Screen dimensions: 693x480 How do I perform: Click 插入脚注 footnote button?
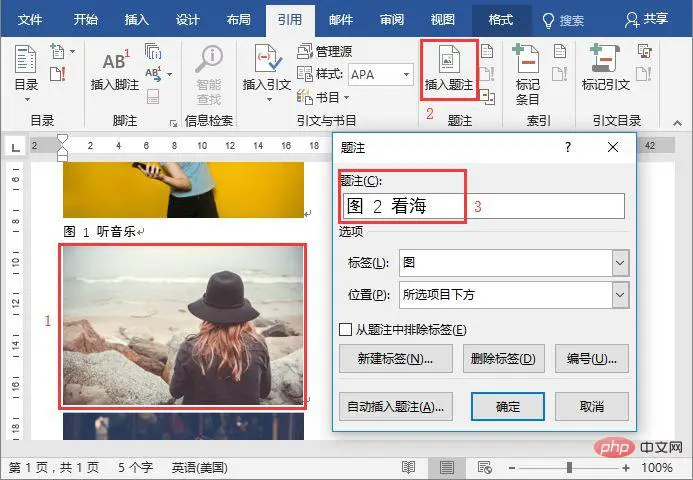(x=115, y=69)
